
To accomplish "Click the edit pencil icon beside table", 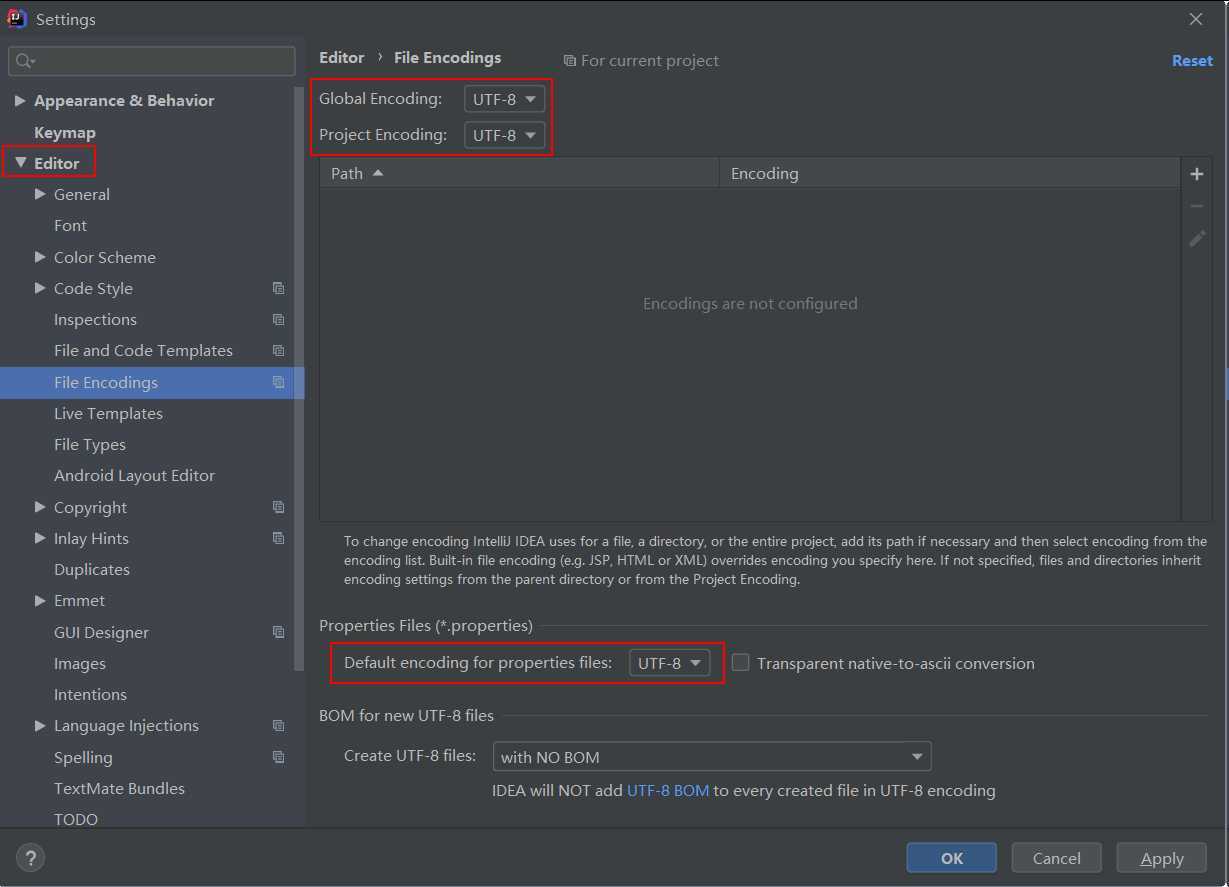I will [1196, 238].
